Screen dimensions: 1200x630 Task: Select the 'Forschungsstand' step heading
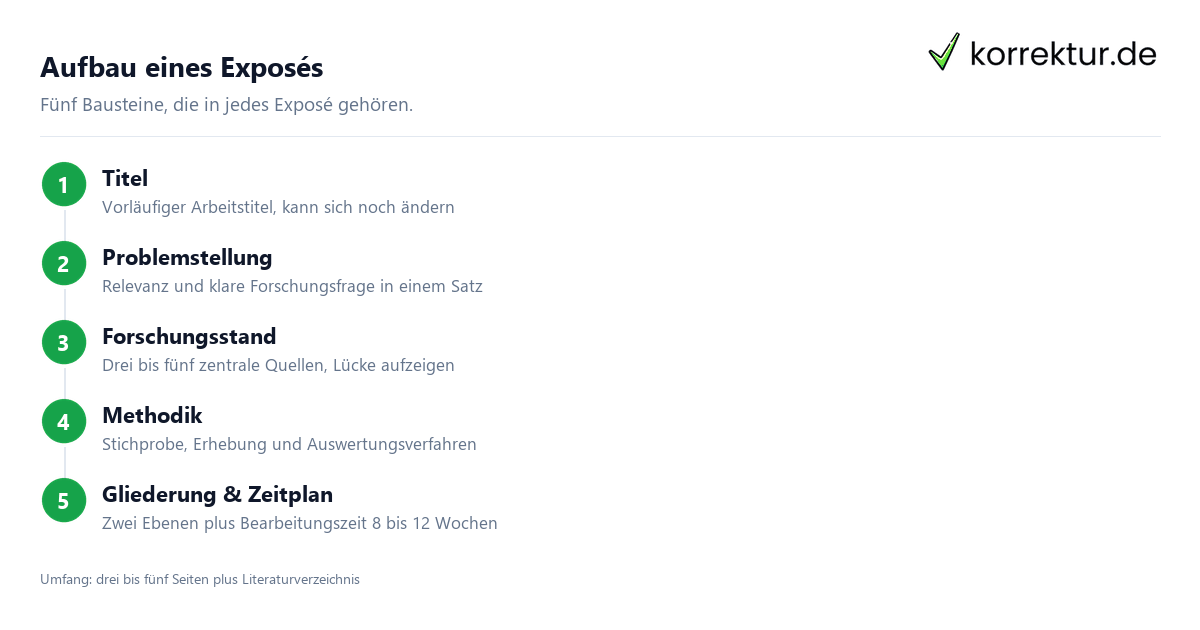[189, 337]
